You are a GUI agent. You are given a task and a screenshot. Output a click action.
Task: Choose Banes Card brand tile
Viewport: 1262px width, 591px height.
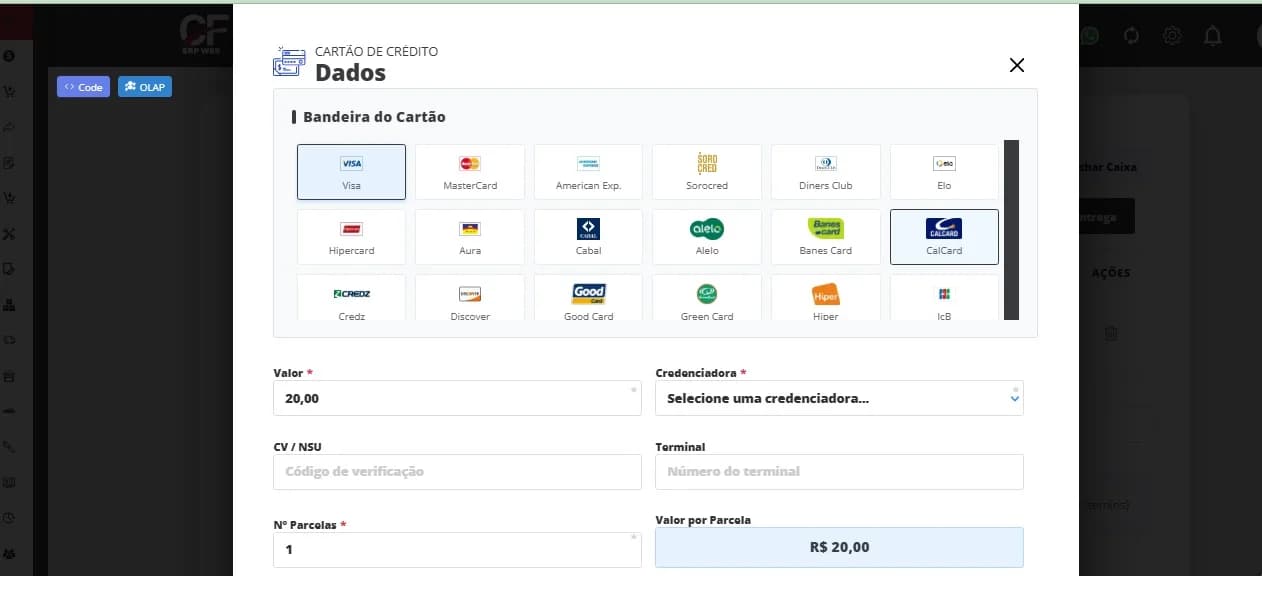tap(826, 237)
